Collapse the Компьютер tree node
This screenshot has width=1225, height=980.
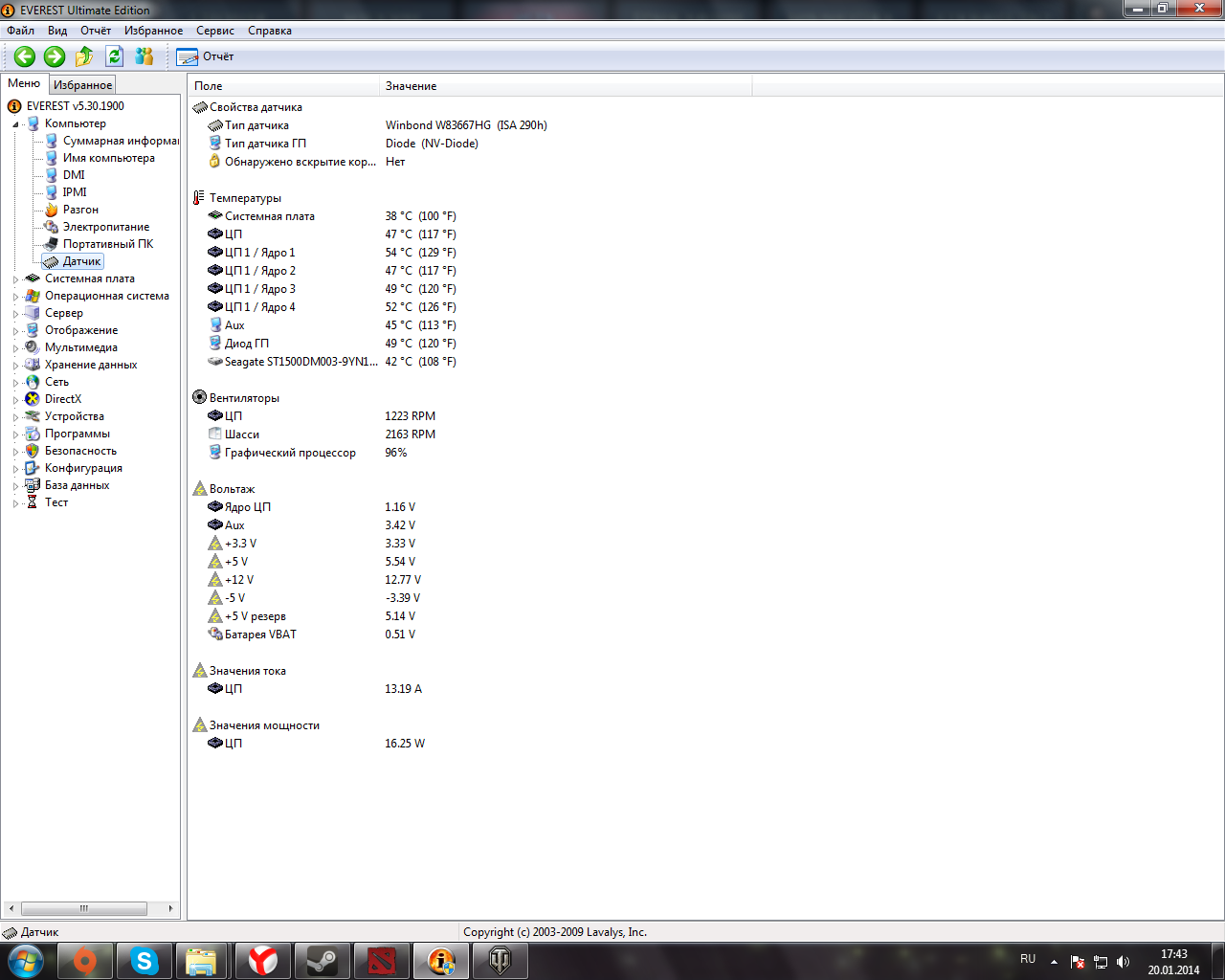click(16, 123)
